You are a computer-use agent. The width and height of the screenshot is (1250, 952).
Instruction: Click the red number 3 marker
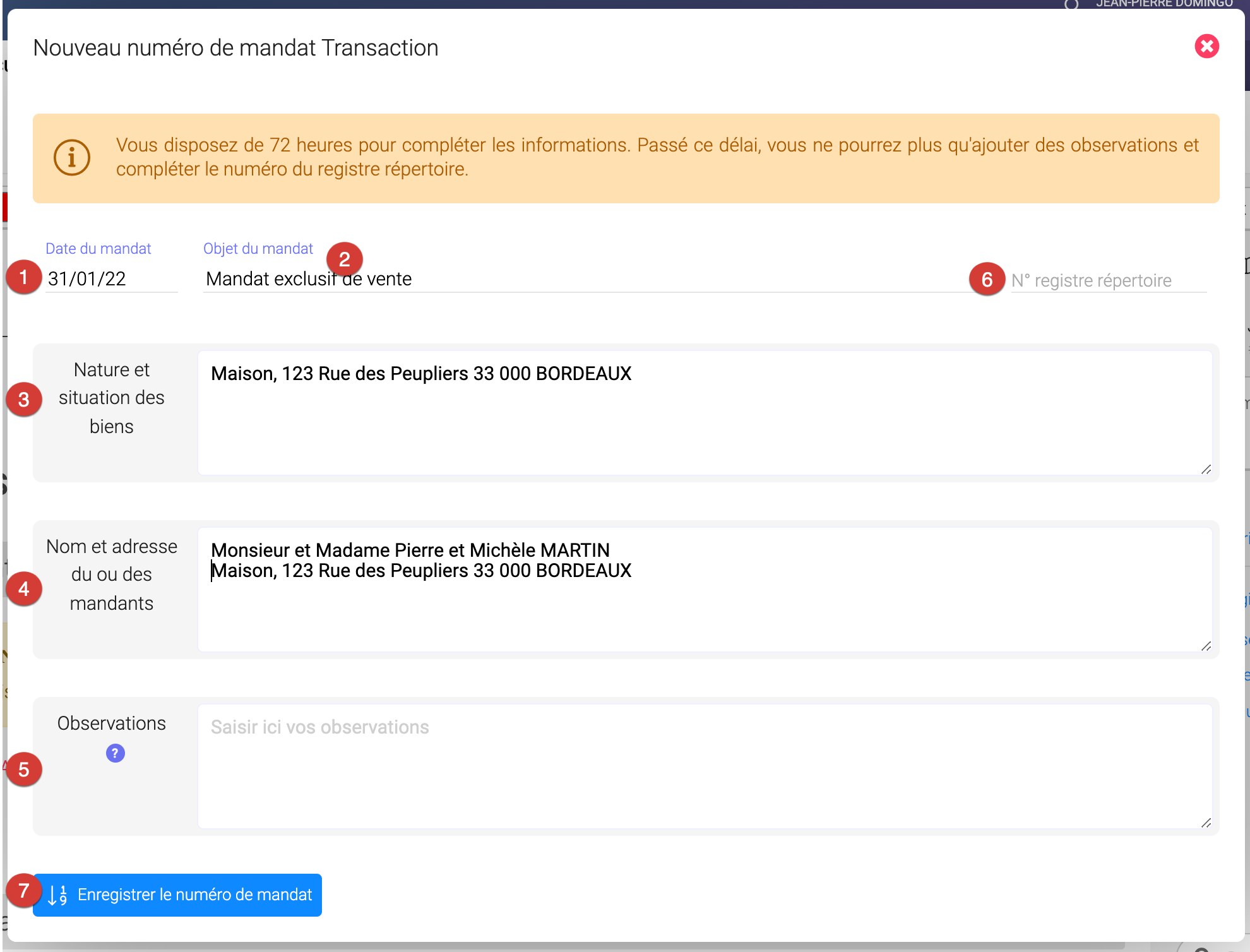24,399
